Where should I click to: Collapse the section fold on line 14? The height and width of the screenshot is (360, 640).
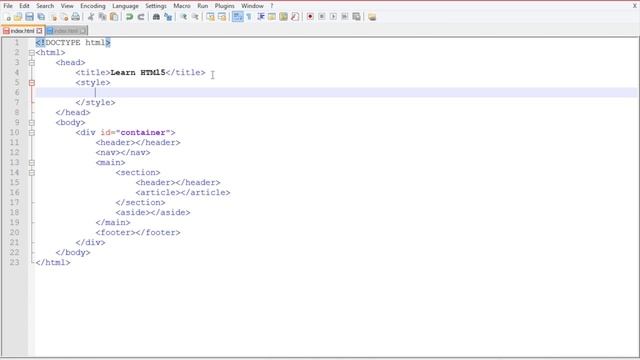(32, 173)
